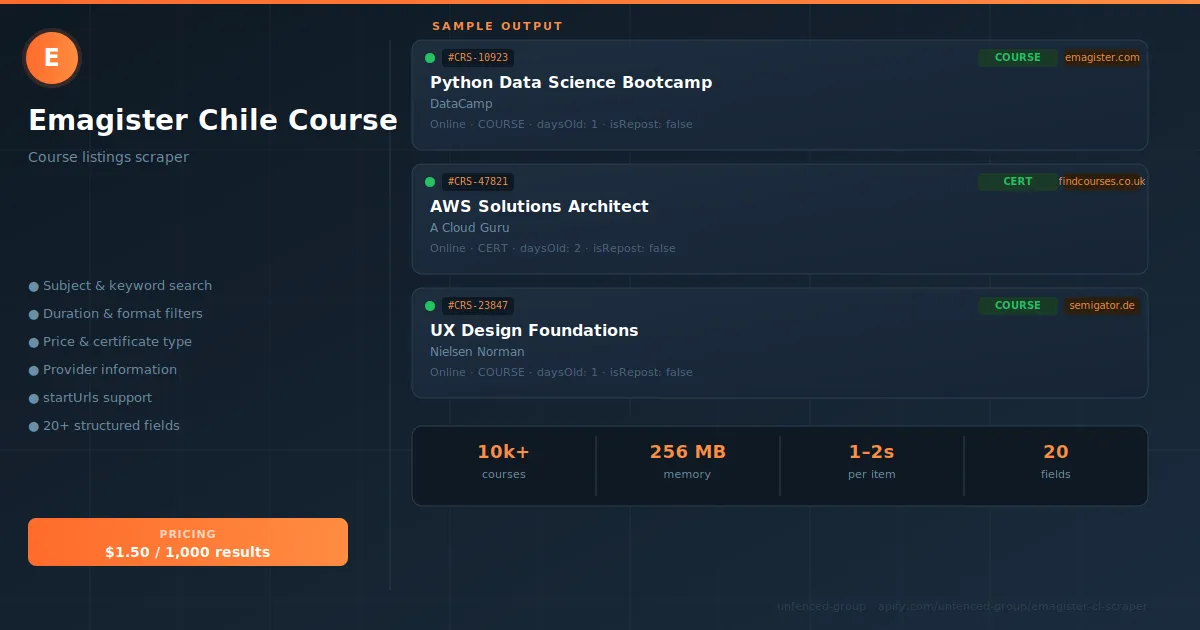Image resolution: width=1200 pixels, height=630 pixels.
Task: Click COURSE tag on UX Design card
Action: pos(1018,306)
